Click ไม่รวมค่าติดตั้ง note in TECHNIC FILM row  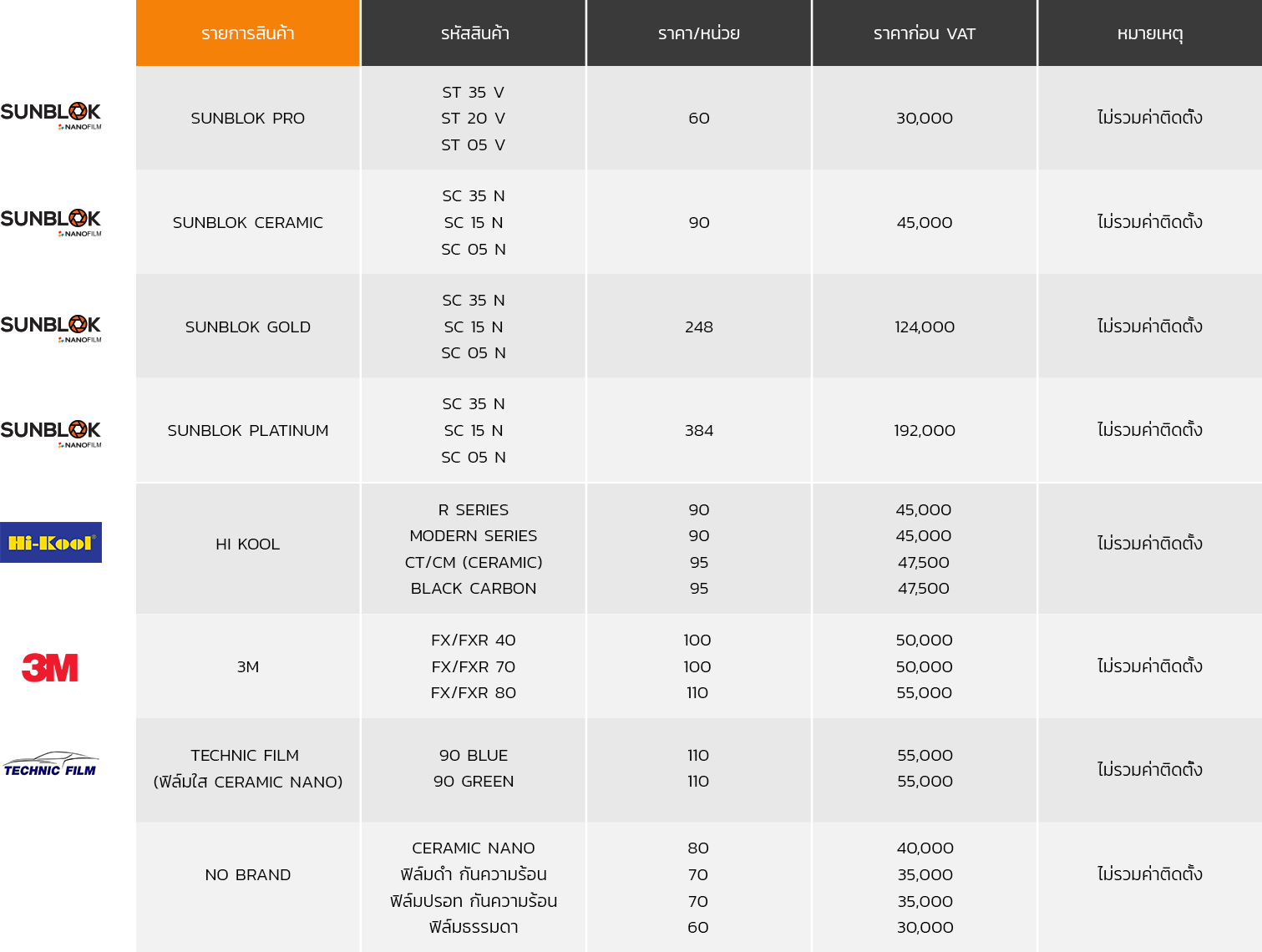[x=1150, y=769]
